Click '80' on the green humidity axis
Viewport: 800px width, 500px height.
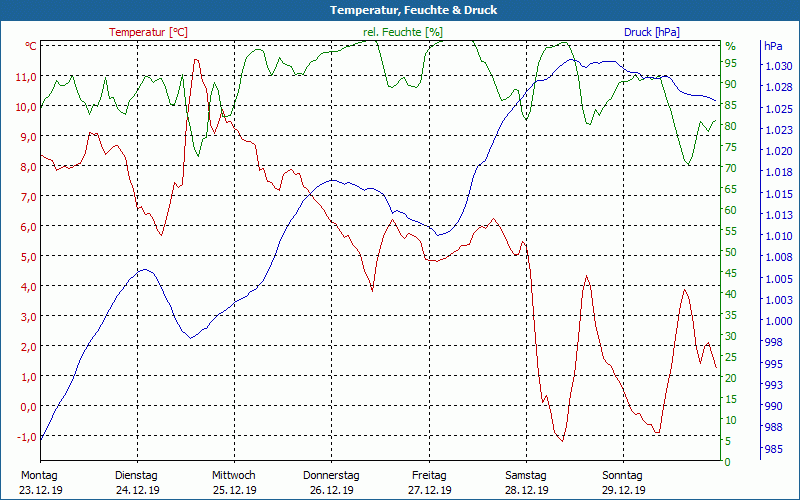click(x=731, y=126)
